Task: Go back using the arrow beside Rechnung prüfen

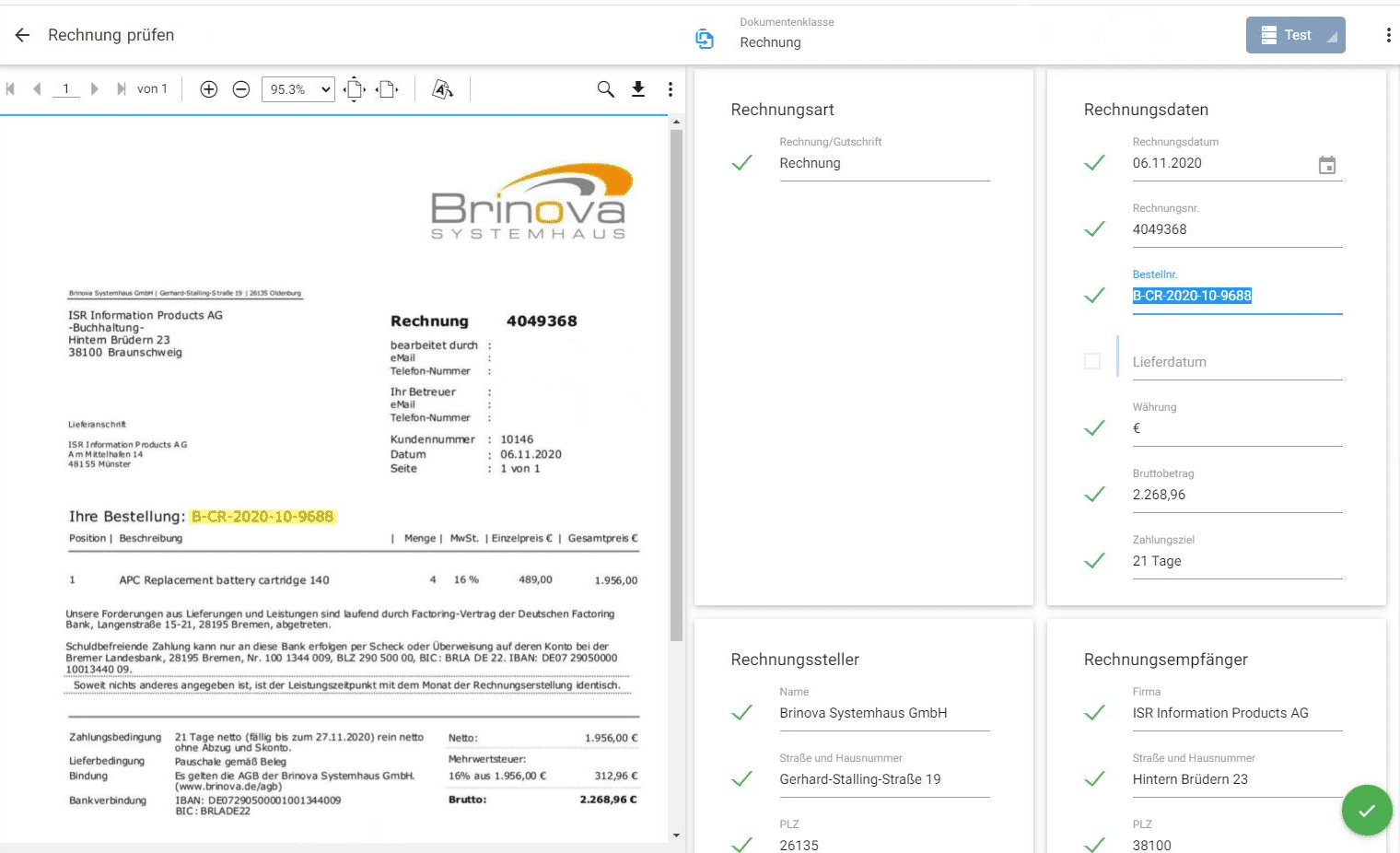Action: click(21, 34)
